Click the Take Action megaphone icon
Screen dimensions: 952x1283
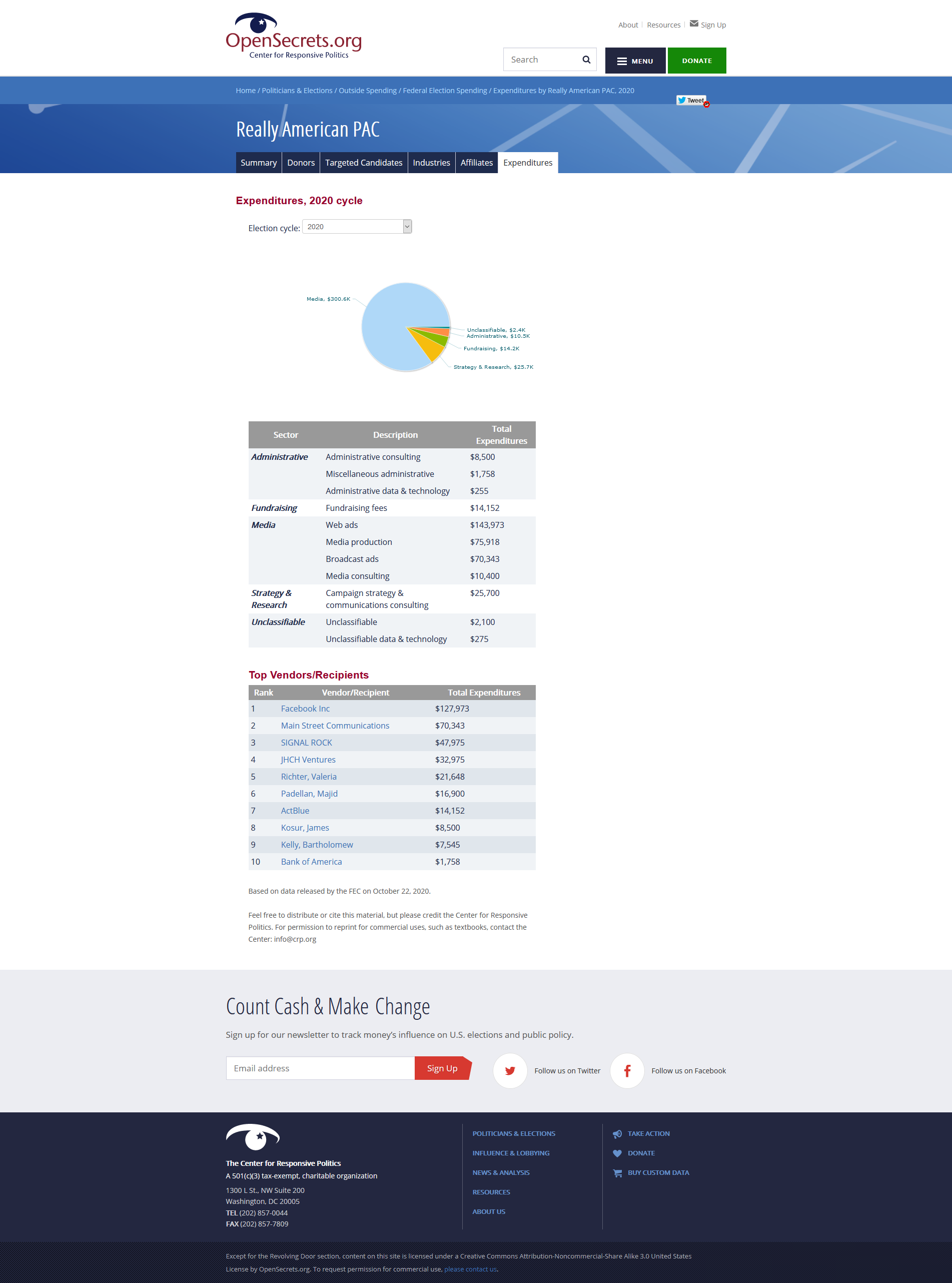tap(617, 1134)
